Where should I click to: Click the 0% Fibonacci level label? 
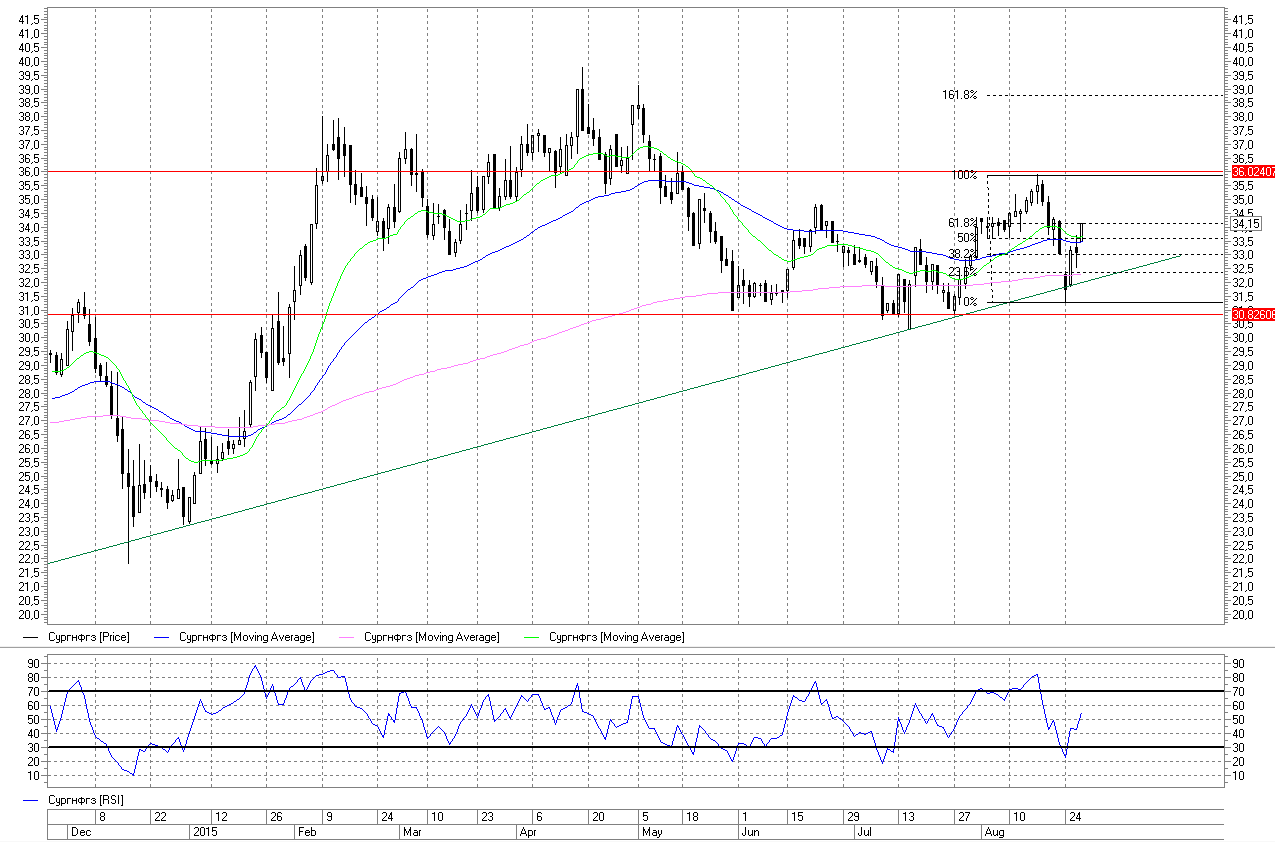pyautogui.click(x=968, y=302)
